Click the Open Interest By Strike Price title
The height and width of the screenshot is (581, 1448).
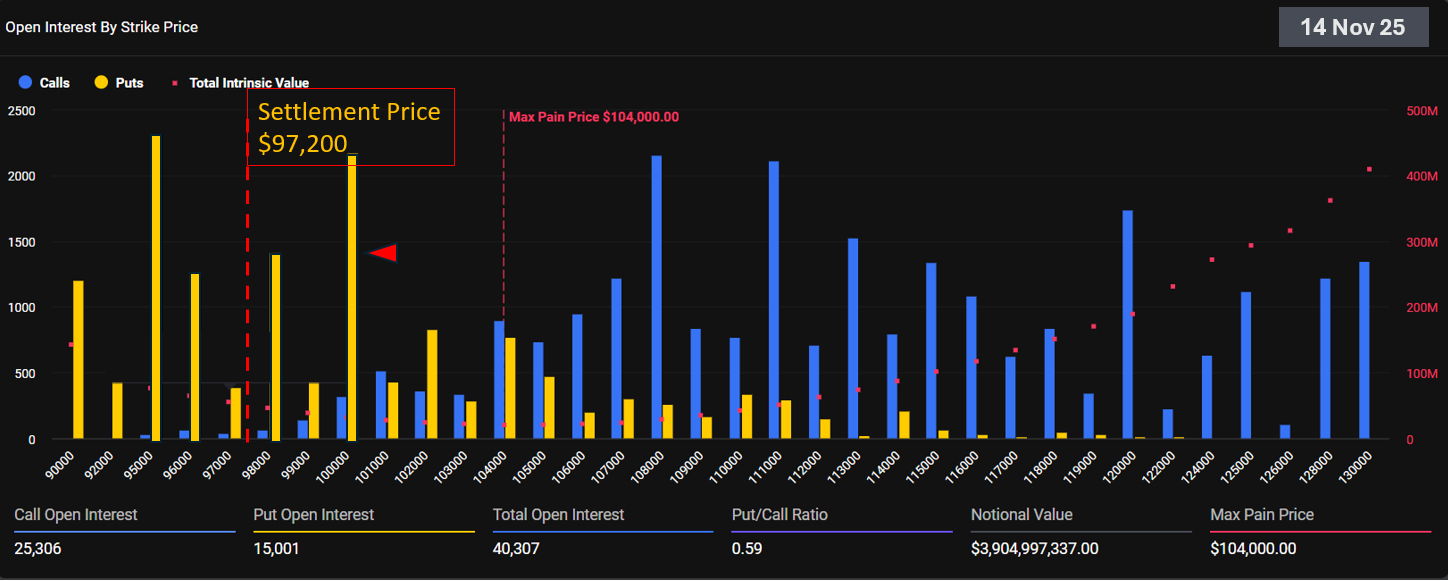pos(102,27)
